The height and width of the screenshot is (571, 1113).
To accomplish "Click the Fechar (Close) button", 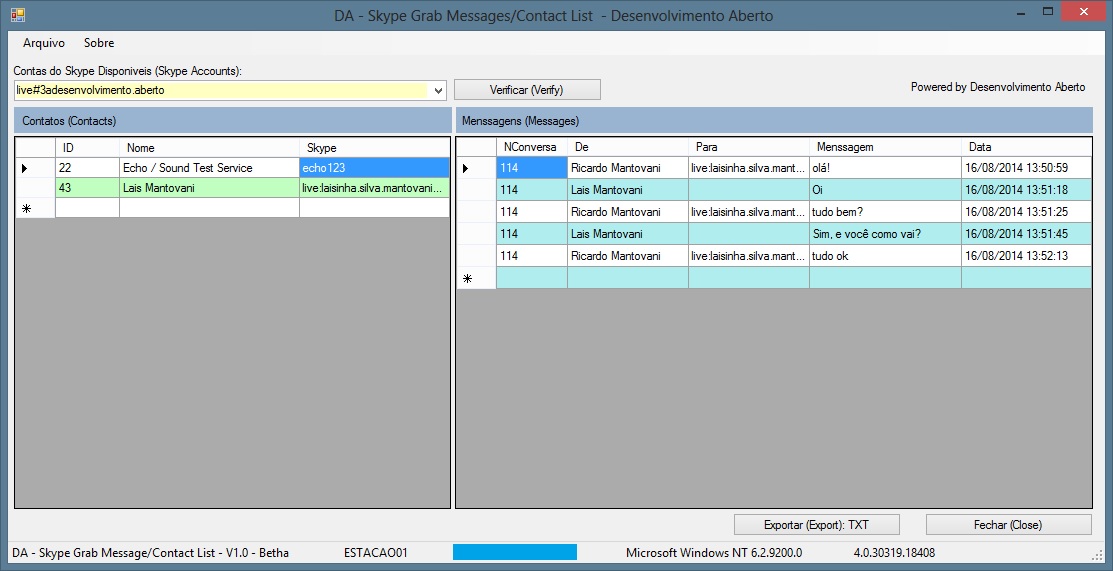I will click(1007, 525).
